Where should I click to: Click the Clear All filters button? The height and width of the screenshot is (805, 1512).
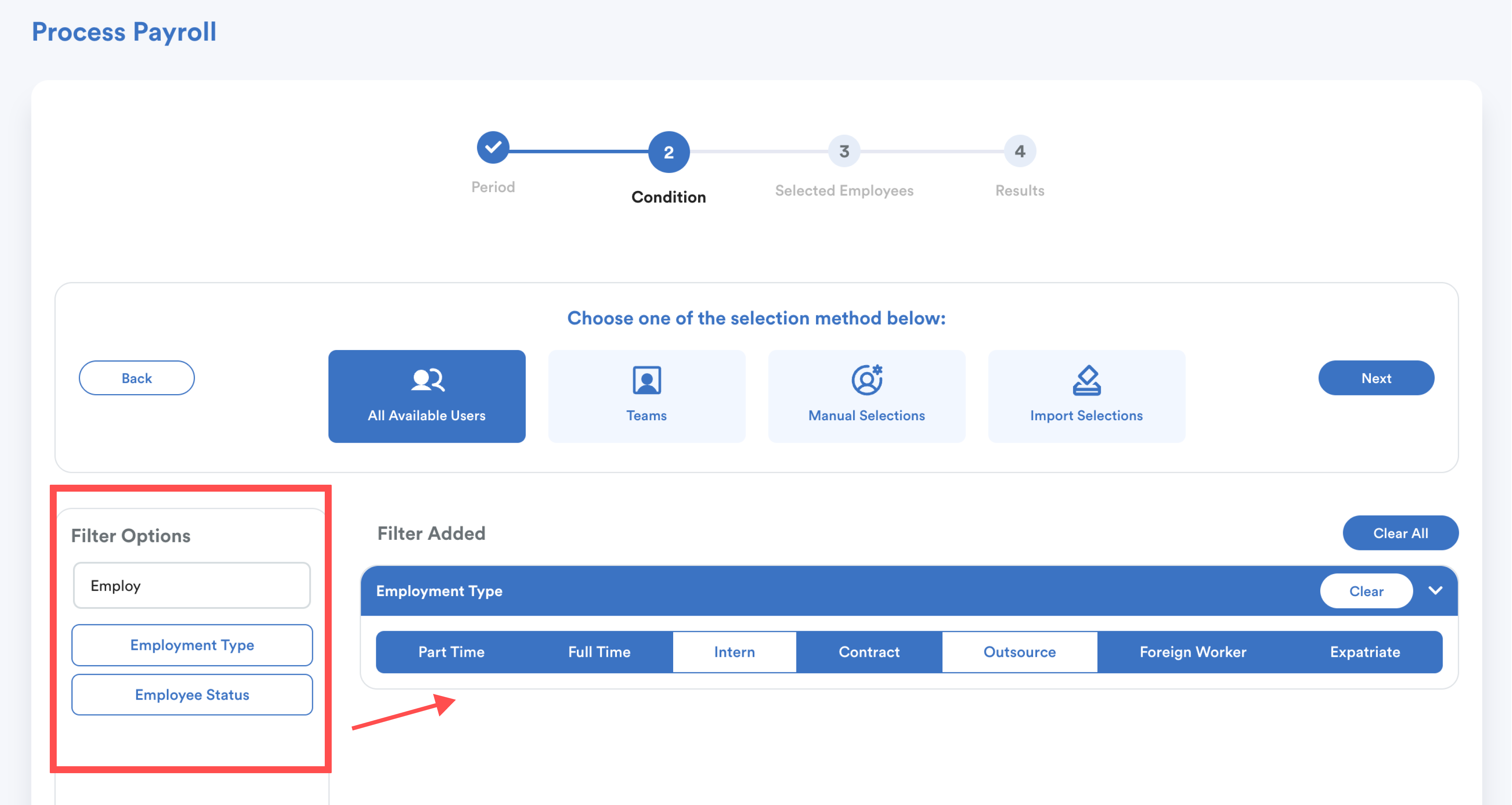click(x=1400, y=533)
